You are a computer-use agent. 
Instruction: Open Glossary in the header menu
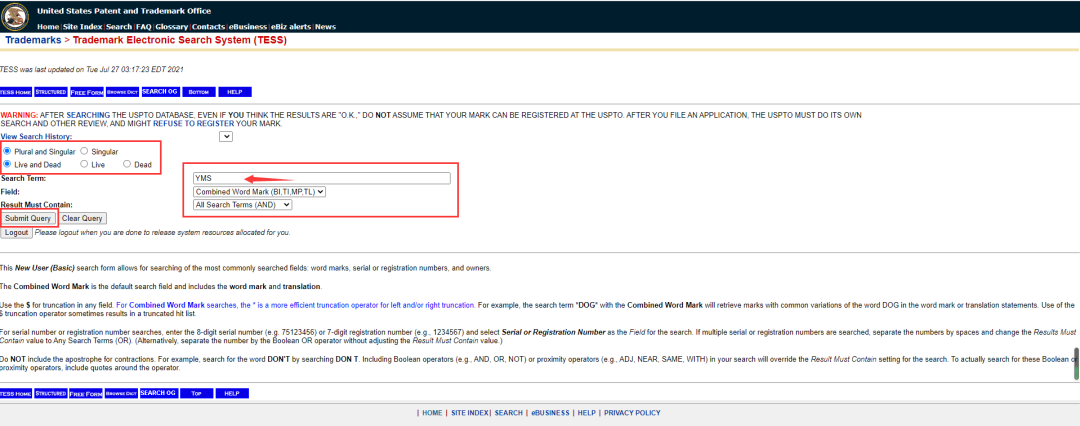pos(170,27)
